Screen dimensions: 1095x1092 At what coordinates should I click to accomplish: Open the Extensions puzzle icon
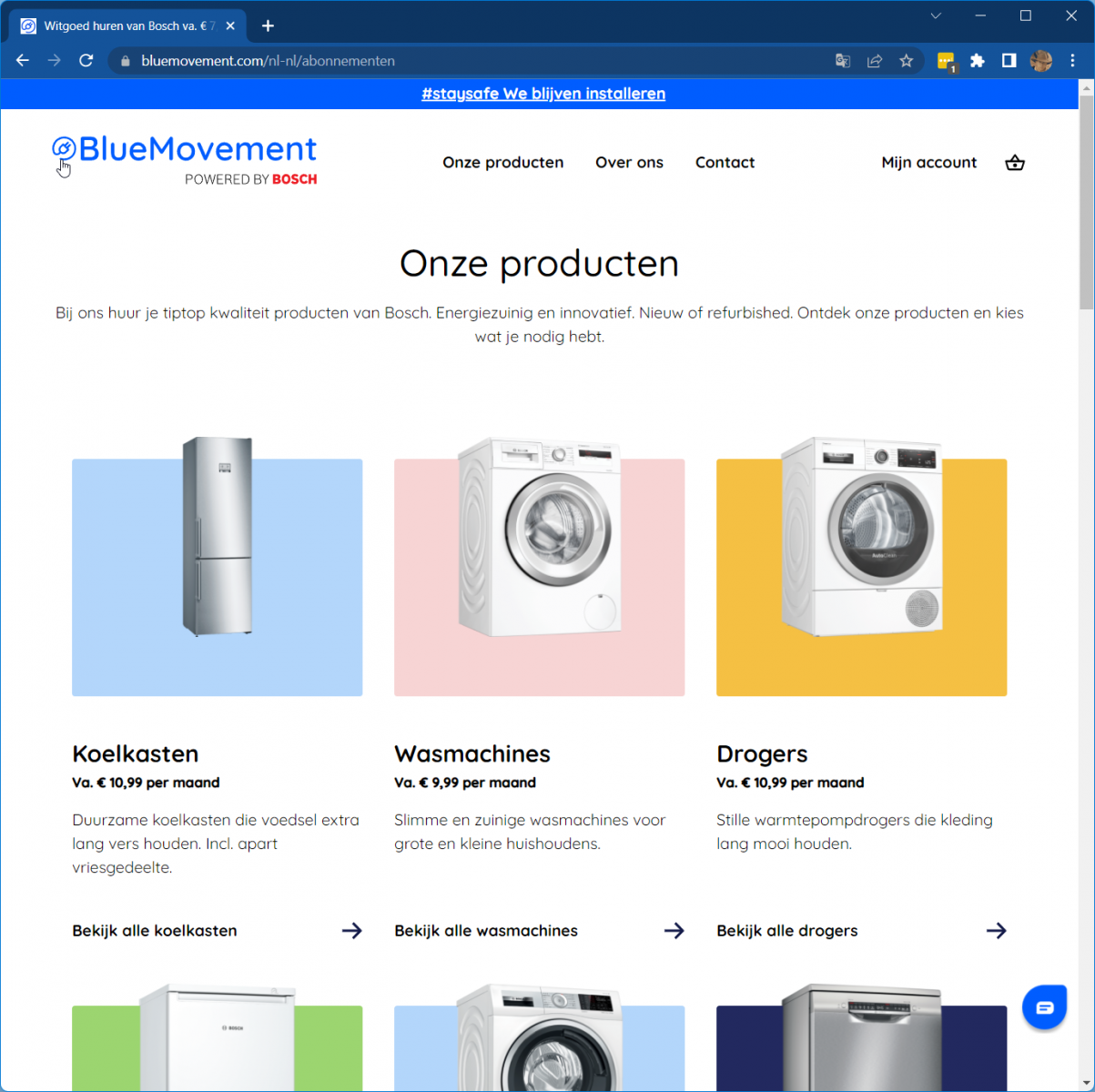pyautogui.click(x=978, y=61)
